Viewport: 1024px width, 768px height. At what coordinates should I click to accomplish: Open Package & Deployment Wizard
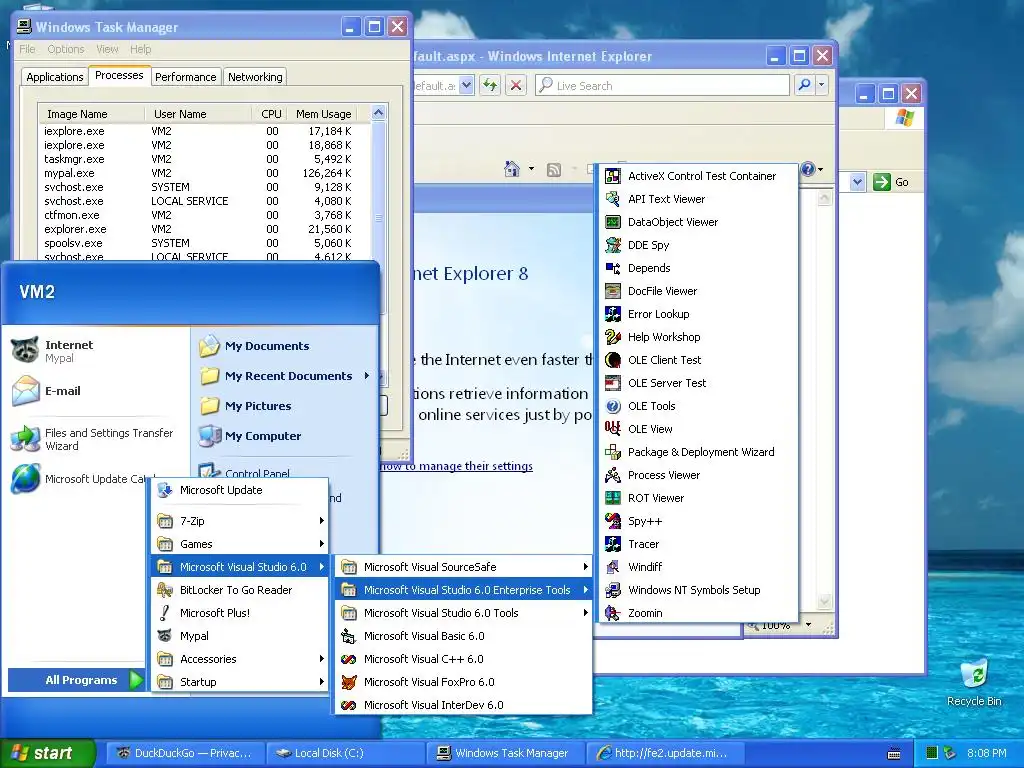coord(698,452)
